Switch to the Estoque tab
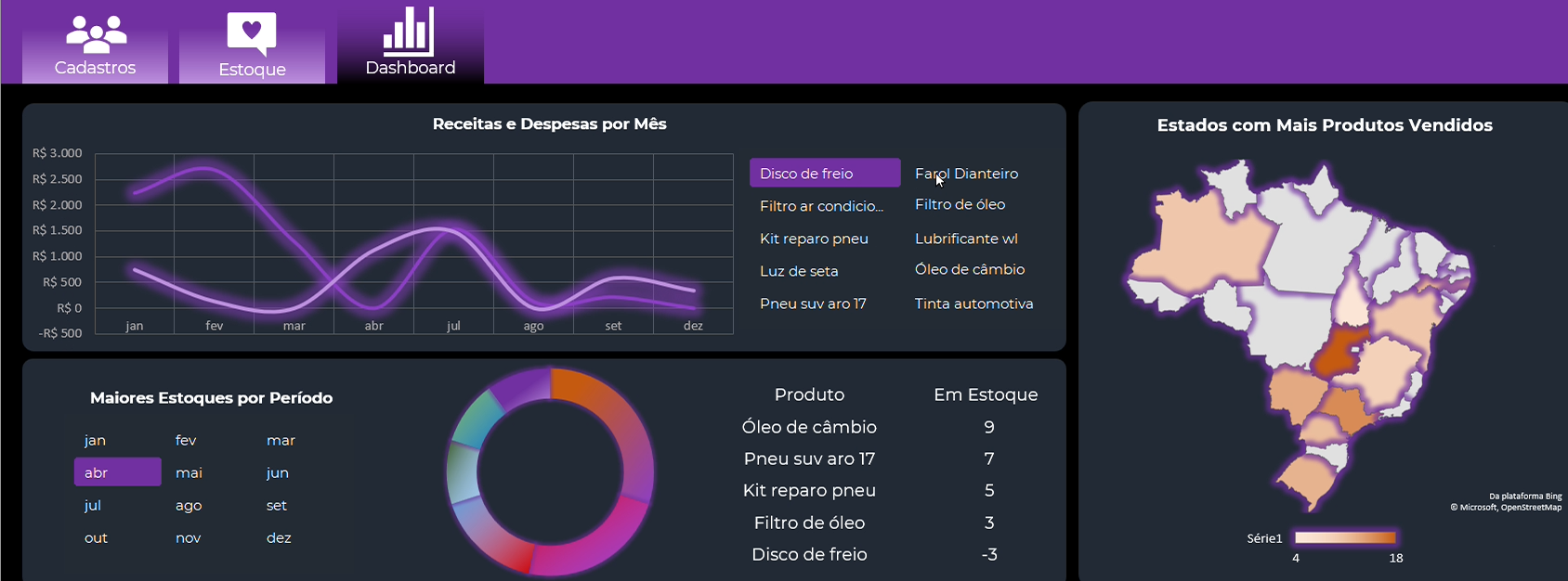Image resolution: width=1568 pixels, height=581 pixels. point(252,69)
